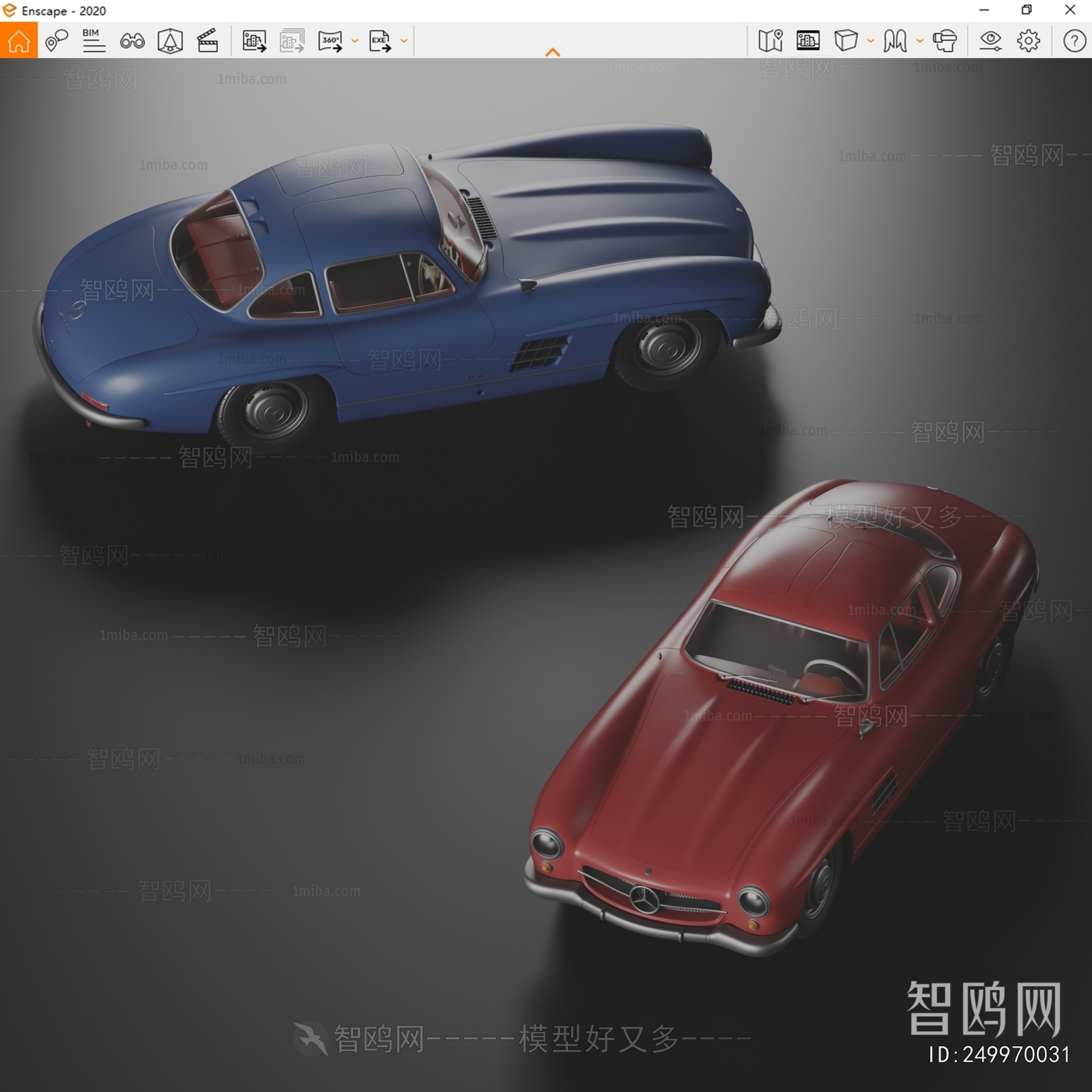Open the help question mark icon
The width and height of the screenshot is (1092, 1092).
tap(1074, 41)
